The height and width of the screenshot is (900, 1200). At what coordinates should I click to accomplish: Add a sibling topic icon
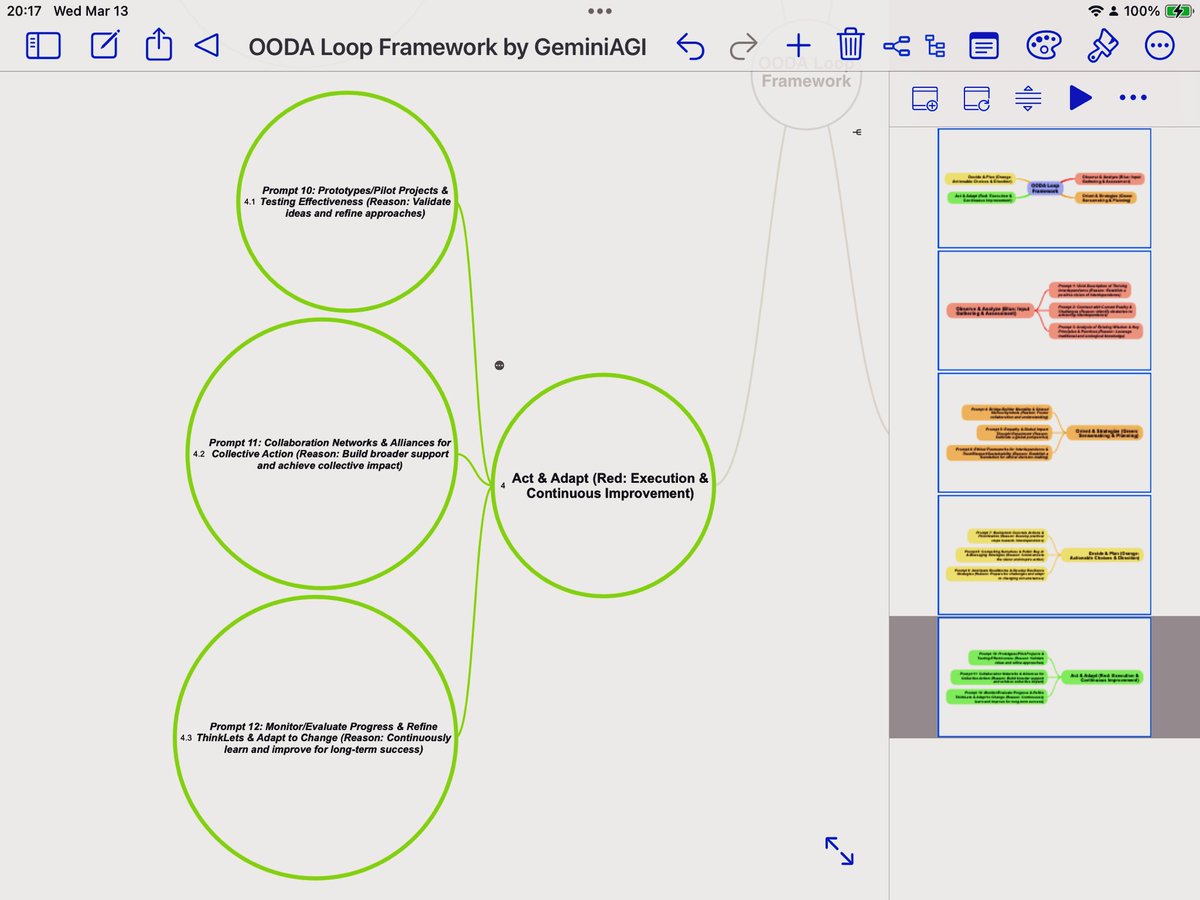click(x=896, y=45)
